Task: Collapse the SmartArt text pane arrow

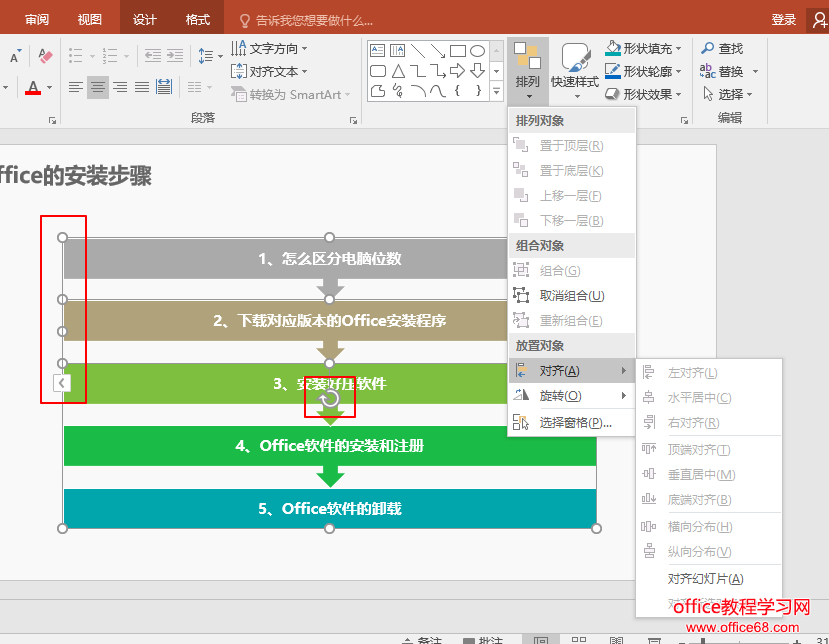Action: point(62,383)
